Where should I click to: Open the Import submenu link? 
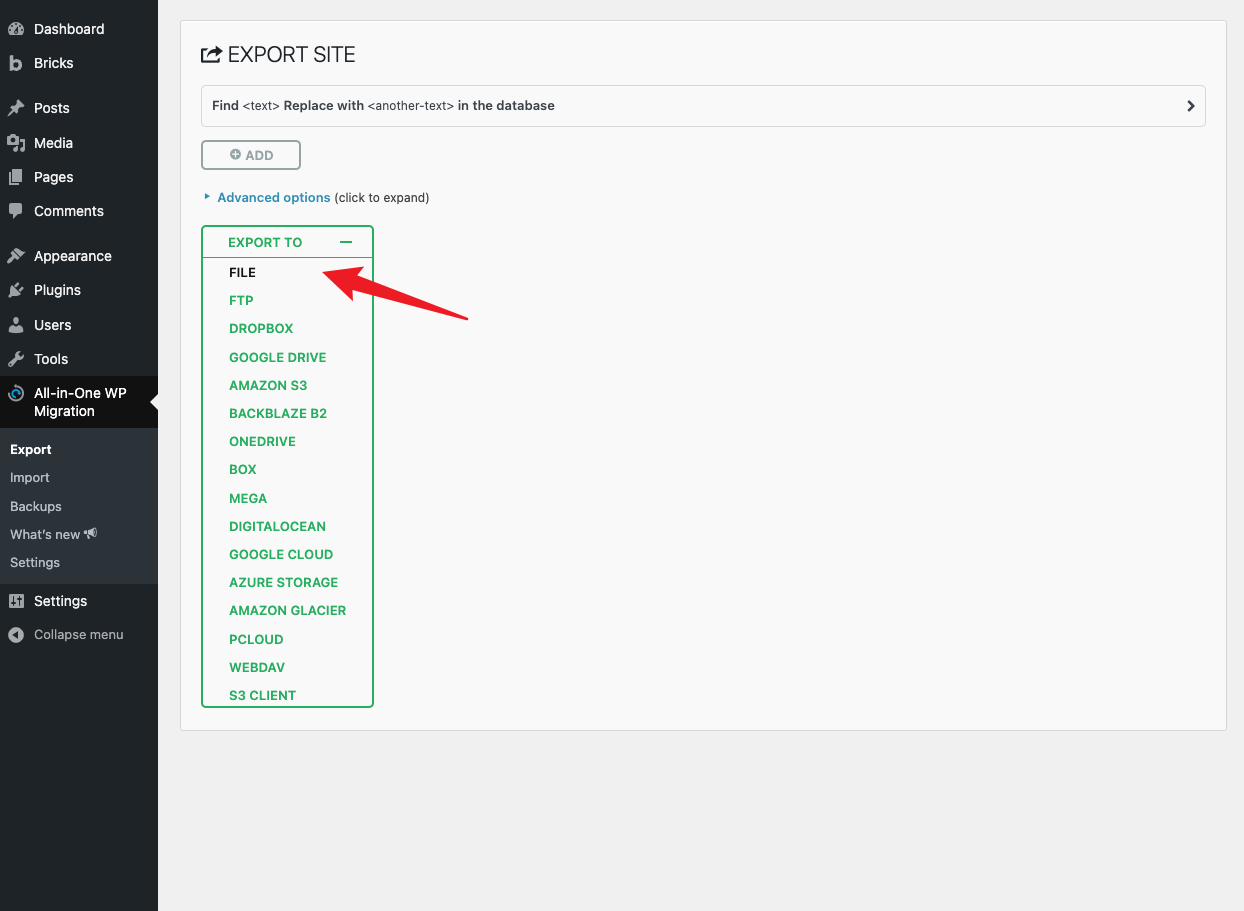30,478
